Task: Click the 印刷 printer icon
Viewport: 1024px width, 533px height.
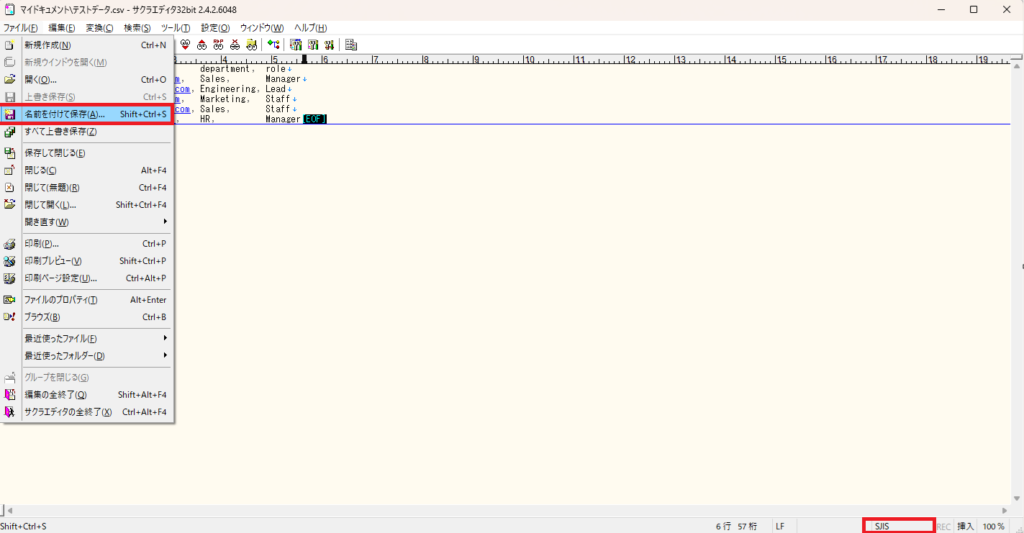Action: [x=10, y=243]
